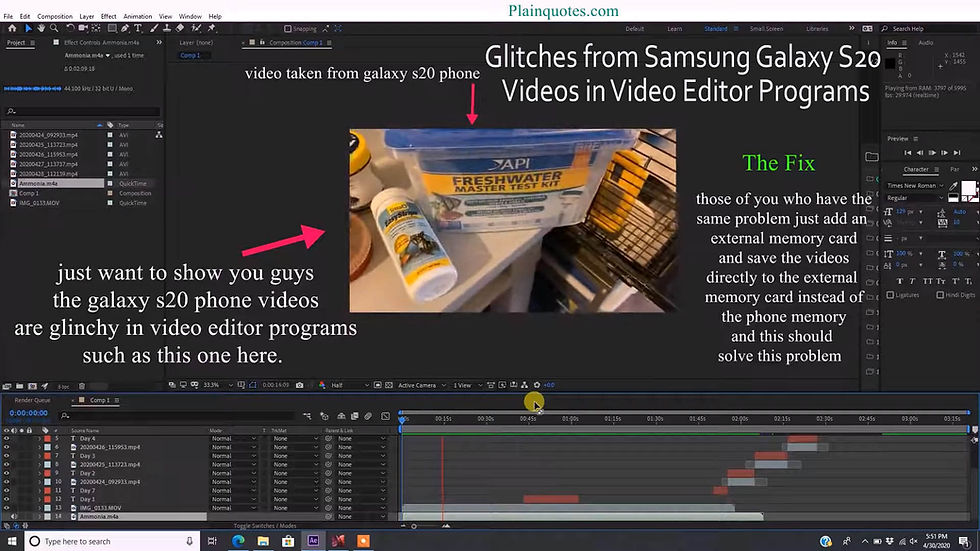Screen dimensions: 980x551
Task: Open Microsoft Edge from taskbar
Action: 238,541
